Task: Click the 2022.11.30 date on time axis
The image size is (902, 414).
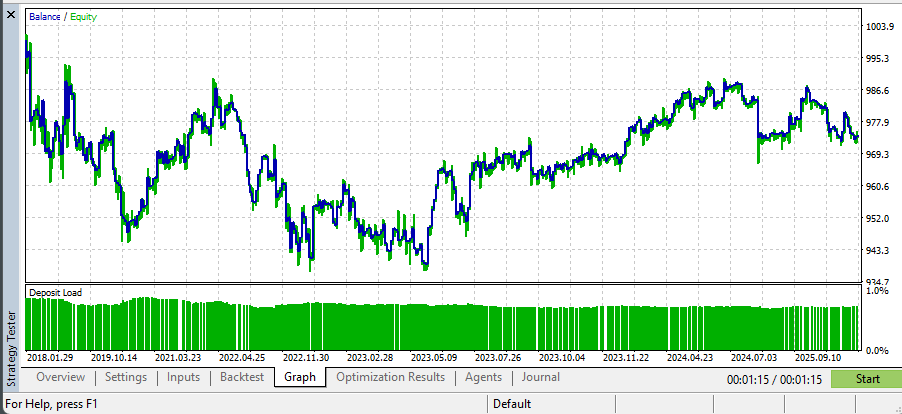Action: (306, 357)
